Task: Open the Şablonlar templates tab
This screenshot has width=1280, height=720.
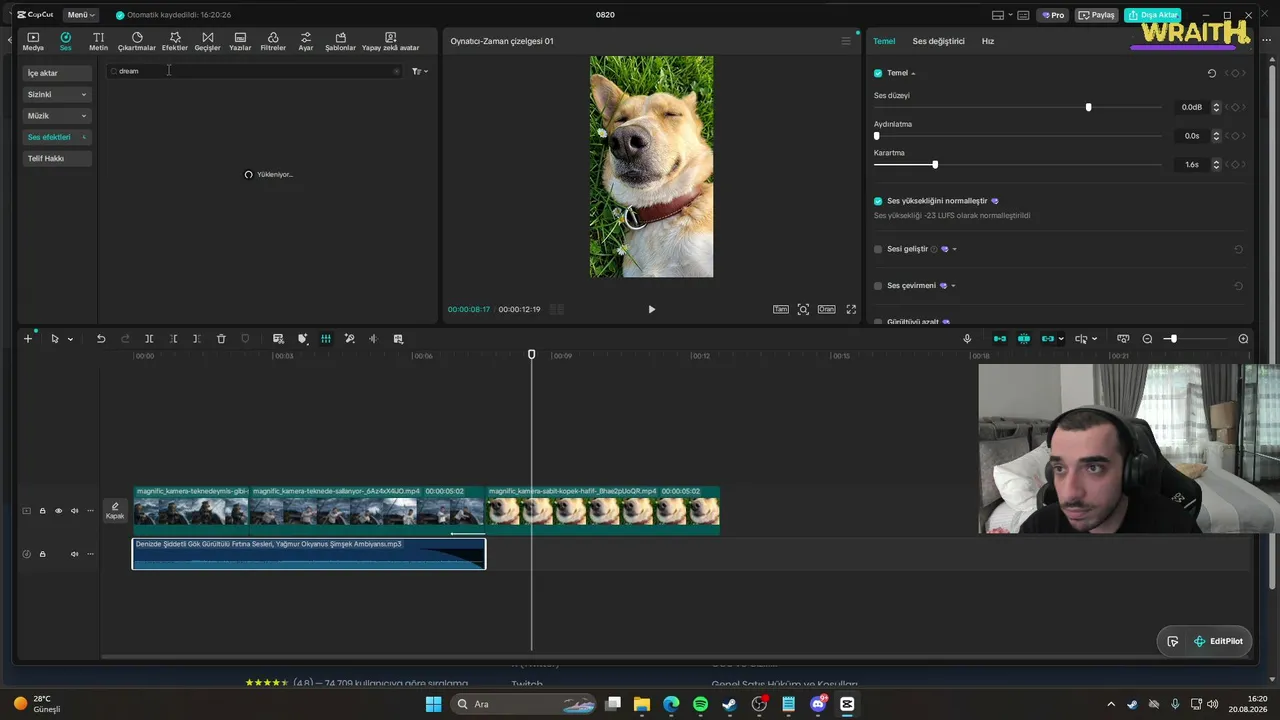Action: click(341, 41)
